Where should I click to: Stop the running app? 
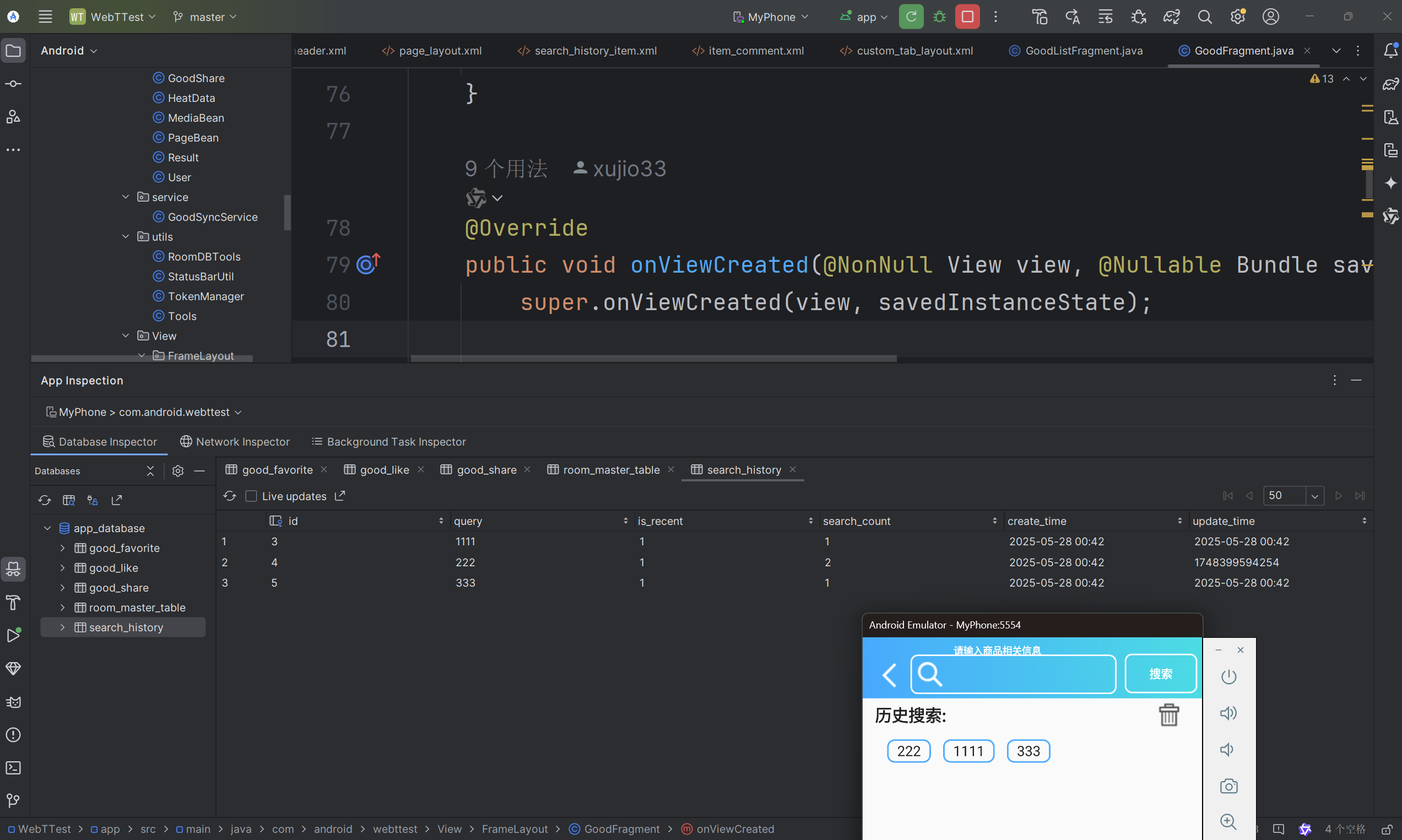[x=967, y=17]
